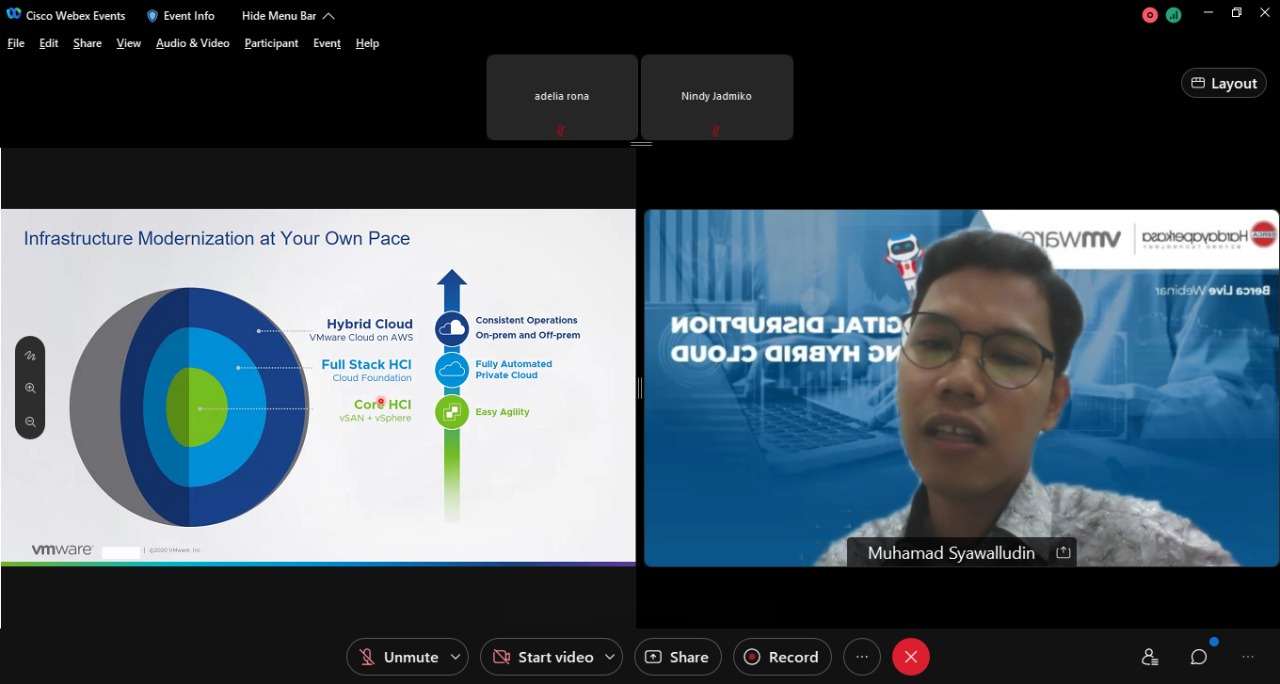Select adelia rona participant thumbnail
The image size is (1280, 684).
[562, 97]
